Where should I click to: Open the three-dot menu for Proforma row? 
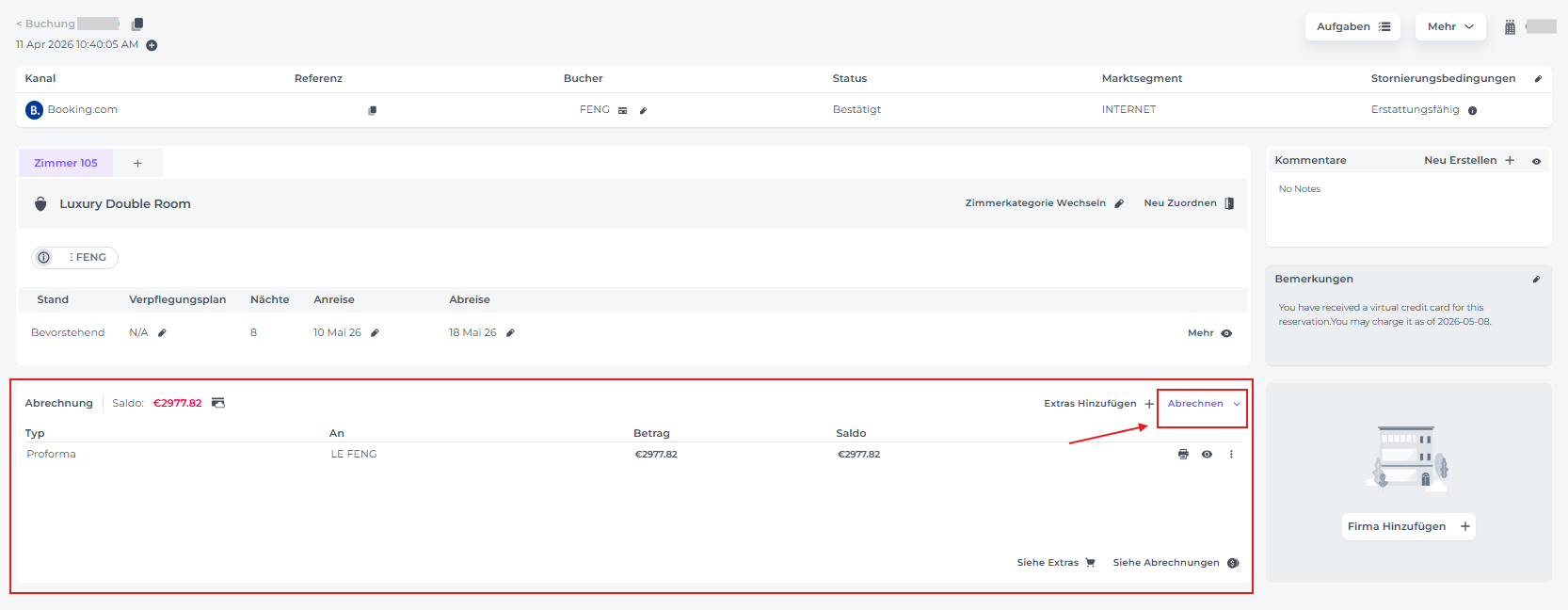(x=1231, y=455)
